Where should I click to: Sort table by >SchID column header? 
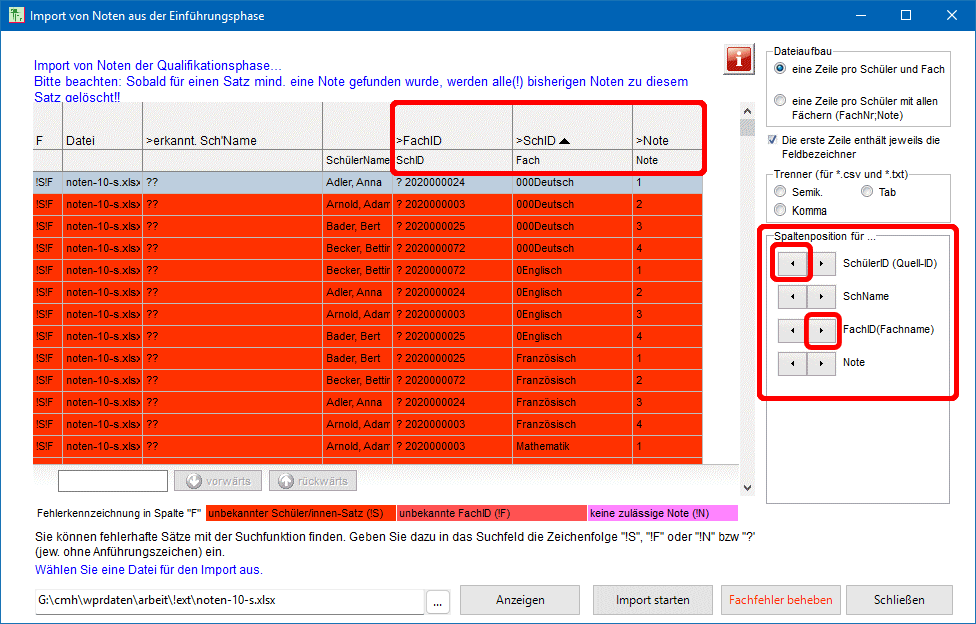[x=571, y=141]
